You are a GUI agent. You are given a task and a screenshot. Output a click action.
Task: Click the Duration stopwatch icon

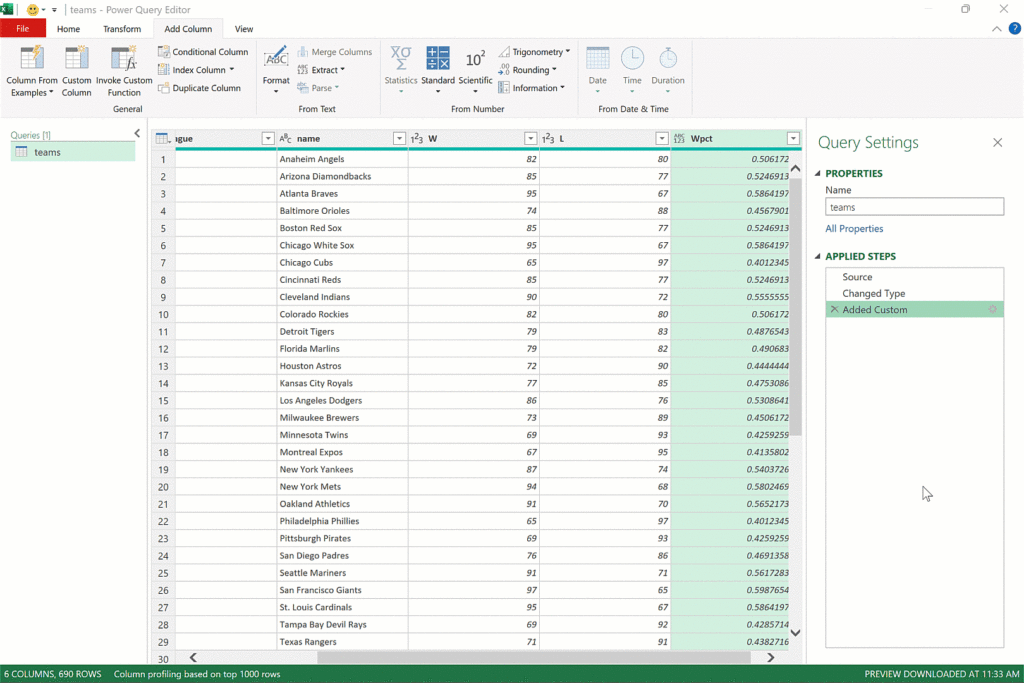tap(668, 57)
